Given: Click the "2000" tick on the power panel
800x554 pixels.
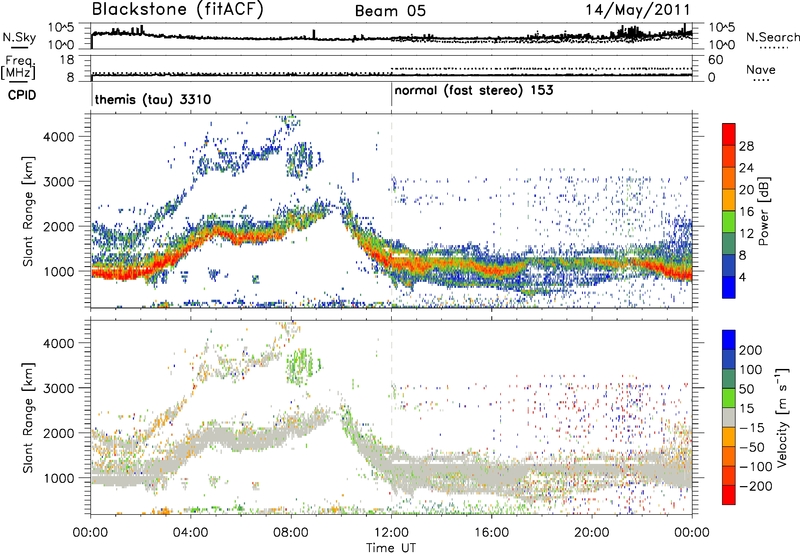Looking at the screenshot, I should point(58,226).
